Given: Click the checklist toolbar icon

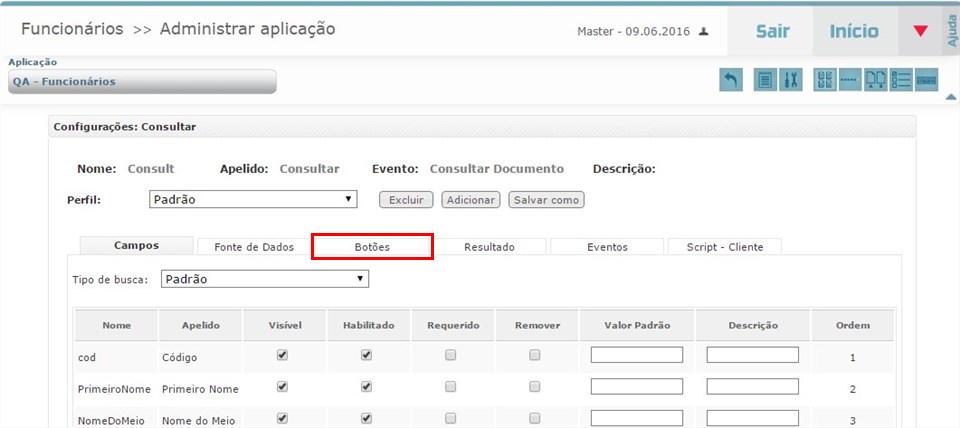Looking at the screenshot, I should [901, 80].
